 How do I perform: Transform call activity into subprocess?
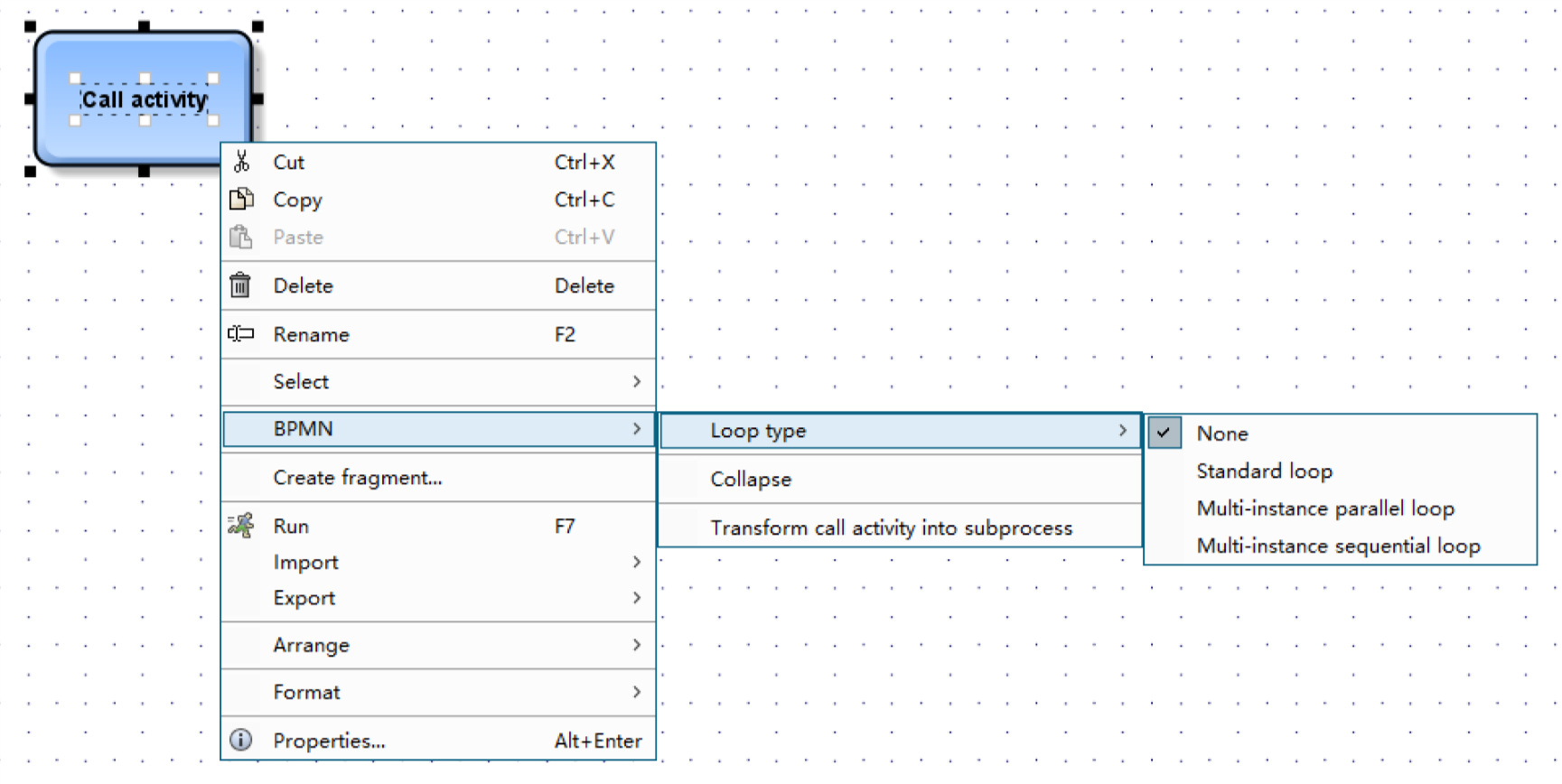pyautogui.click(x=891, y=528)
